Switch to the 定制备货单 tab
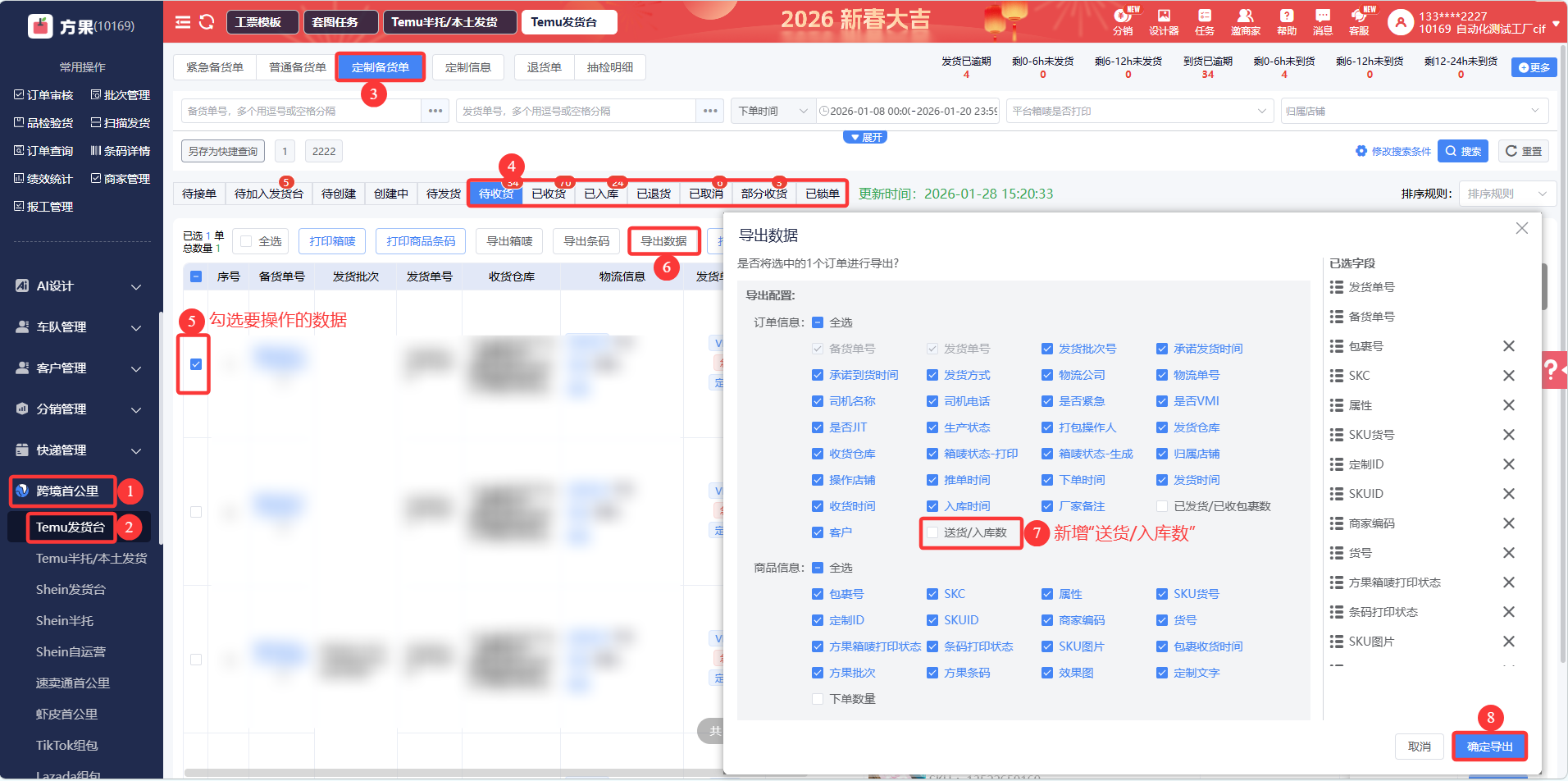 pyautogui.click(x=381, y=67)
